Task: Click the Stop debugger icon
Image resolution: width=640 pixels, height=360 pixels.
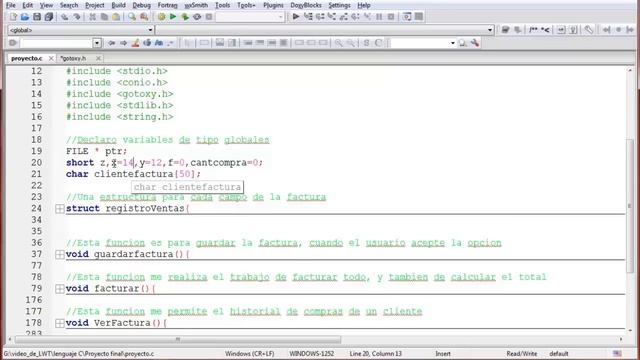Action: [x=391, y=17]
